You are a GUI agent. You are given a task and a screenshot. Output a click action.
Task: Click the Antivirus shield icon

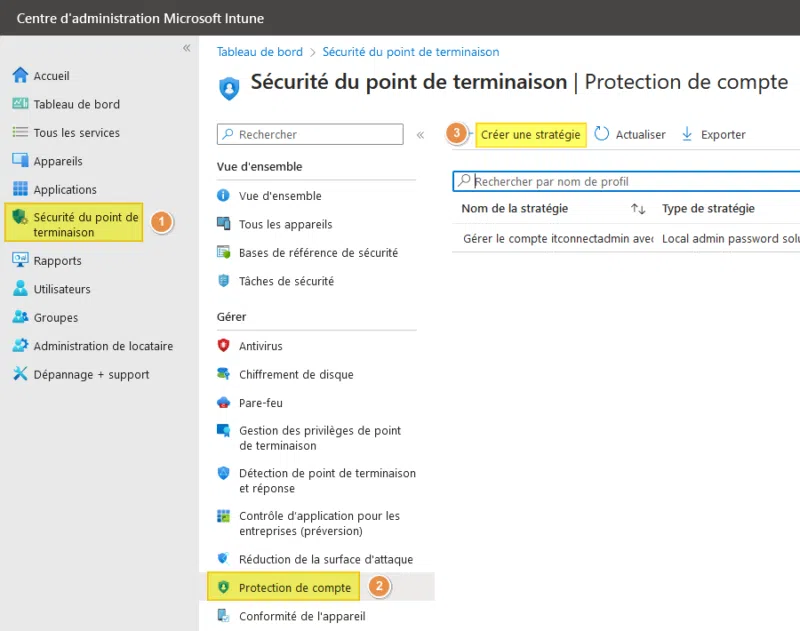point(224,346)
